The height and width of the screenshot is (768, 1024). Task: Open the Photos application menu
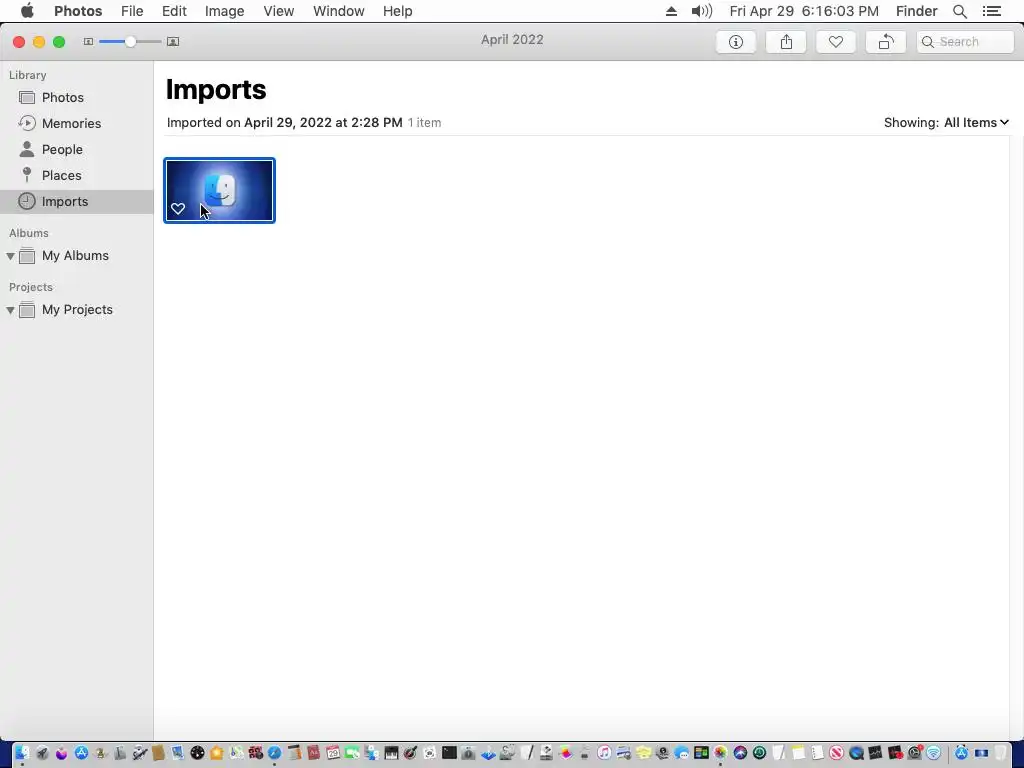78,11
